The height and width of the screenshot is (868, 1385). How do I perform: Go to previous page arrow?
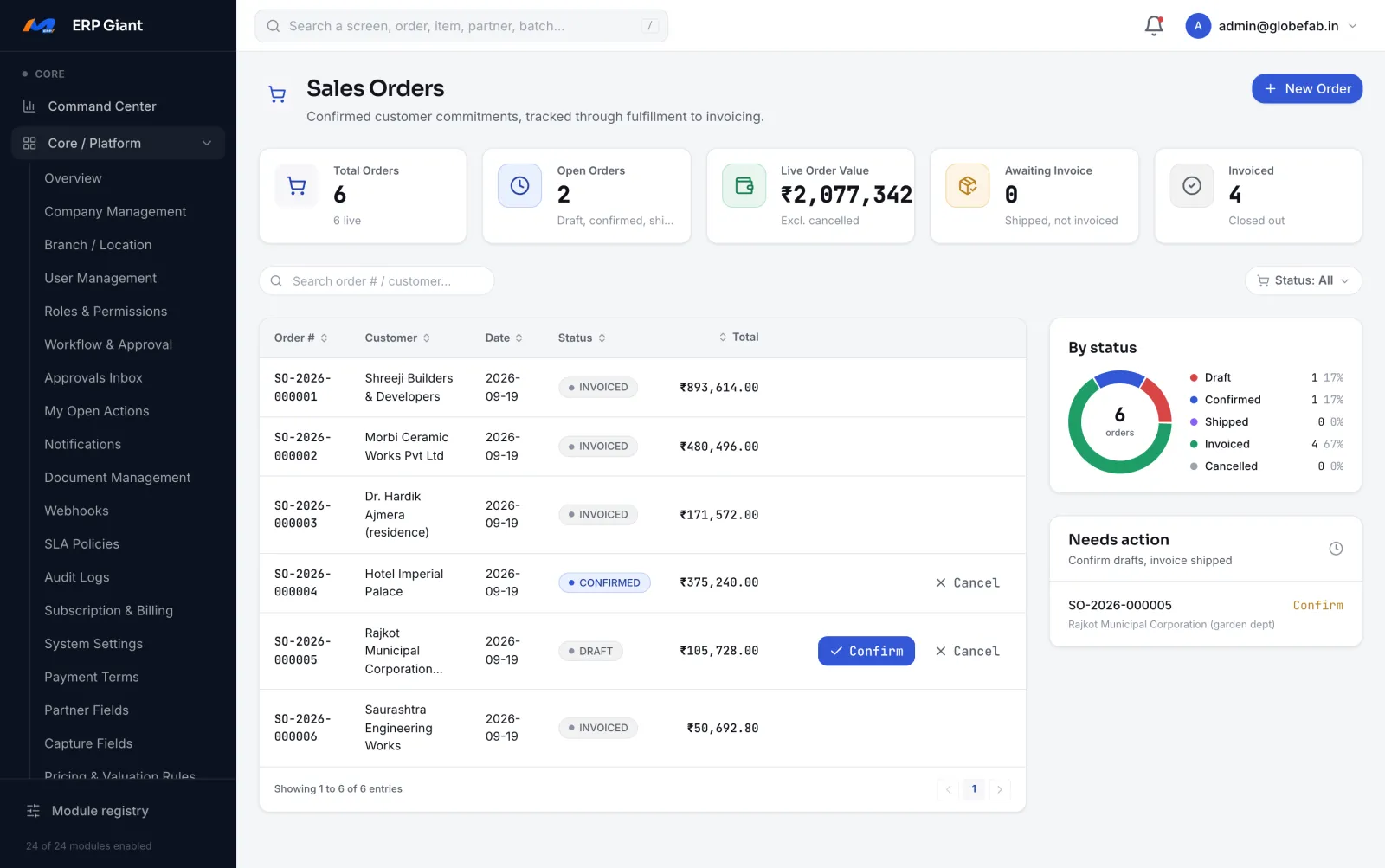click(949, 789)
